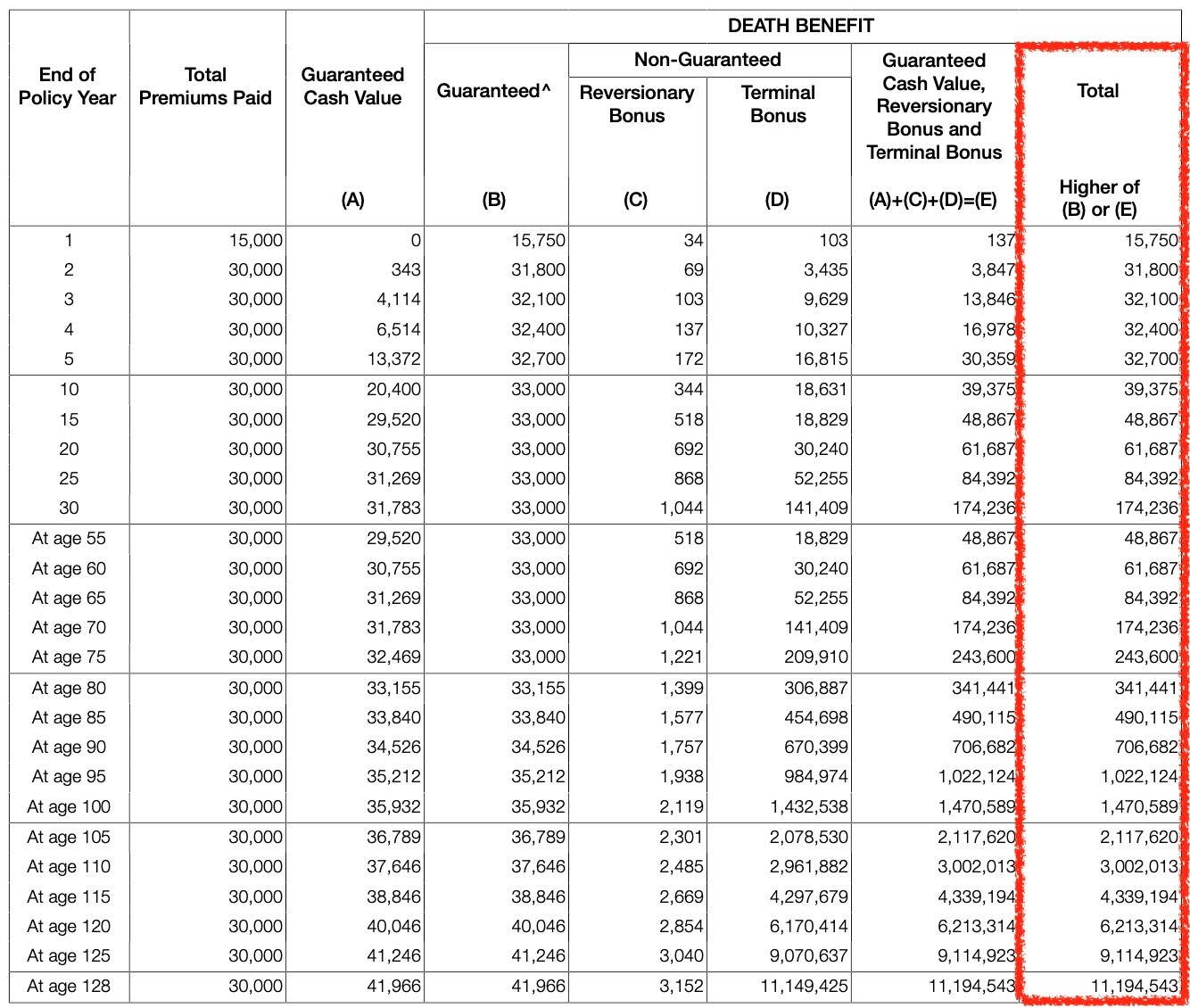Select the At age 75 row label

[69, 657]
